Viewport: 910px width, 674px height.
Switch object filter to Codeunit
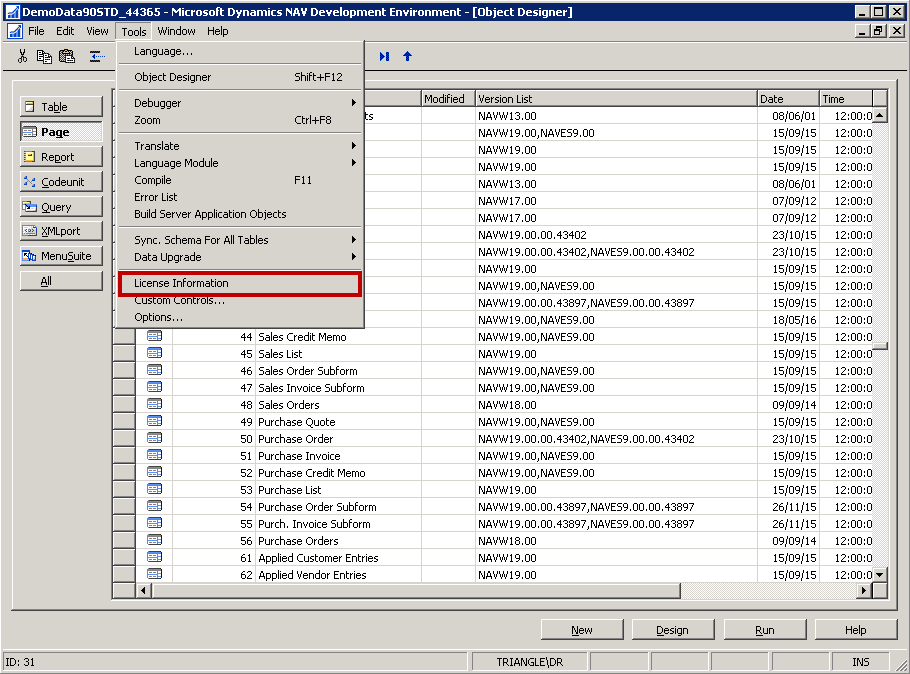pos(61,182)
